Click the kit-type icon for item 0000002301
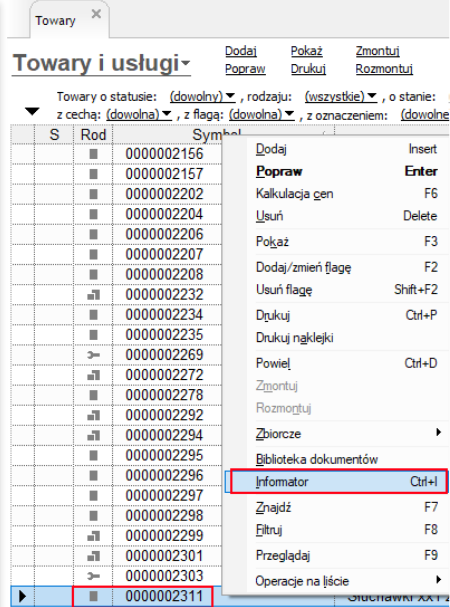The width and height of the screenshot is (450, 607). [x=93, y=557]
